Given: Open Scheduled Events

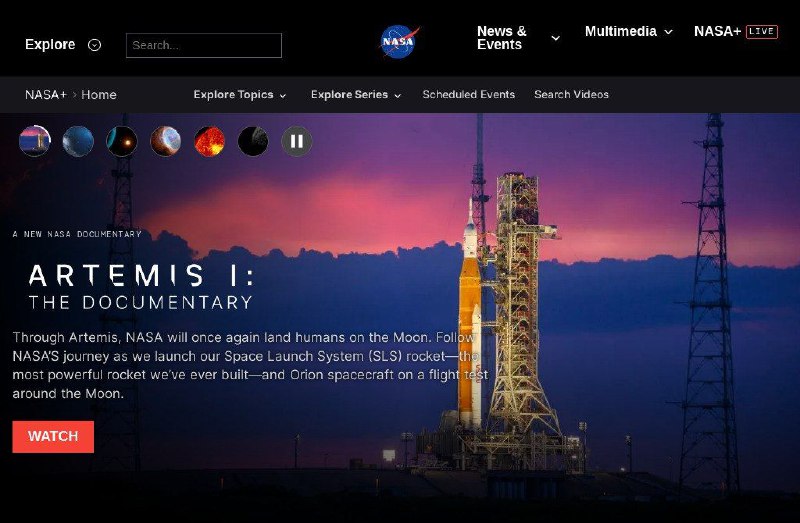Looking at the screenshot, I should [468, 94].
